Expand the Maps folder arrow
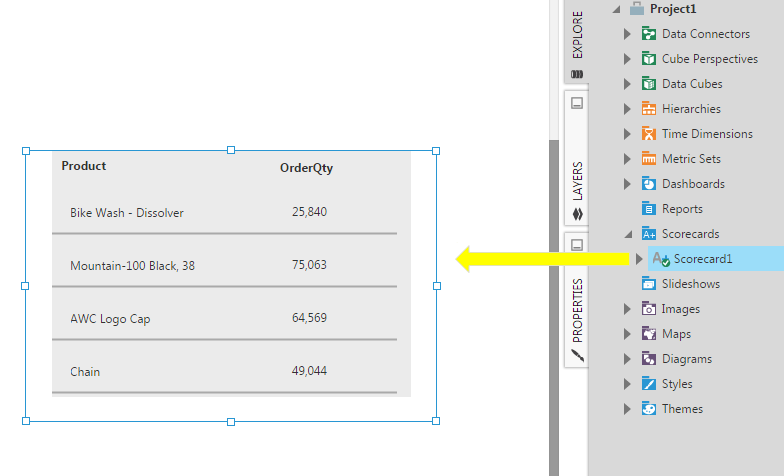784x476 pixels. (x=627, y=334)
